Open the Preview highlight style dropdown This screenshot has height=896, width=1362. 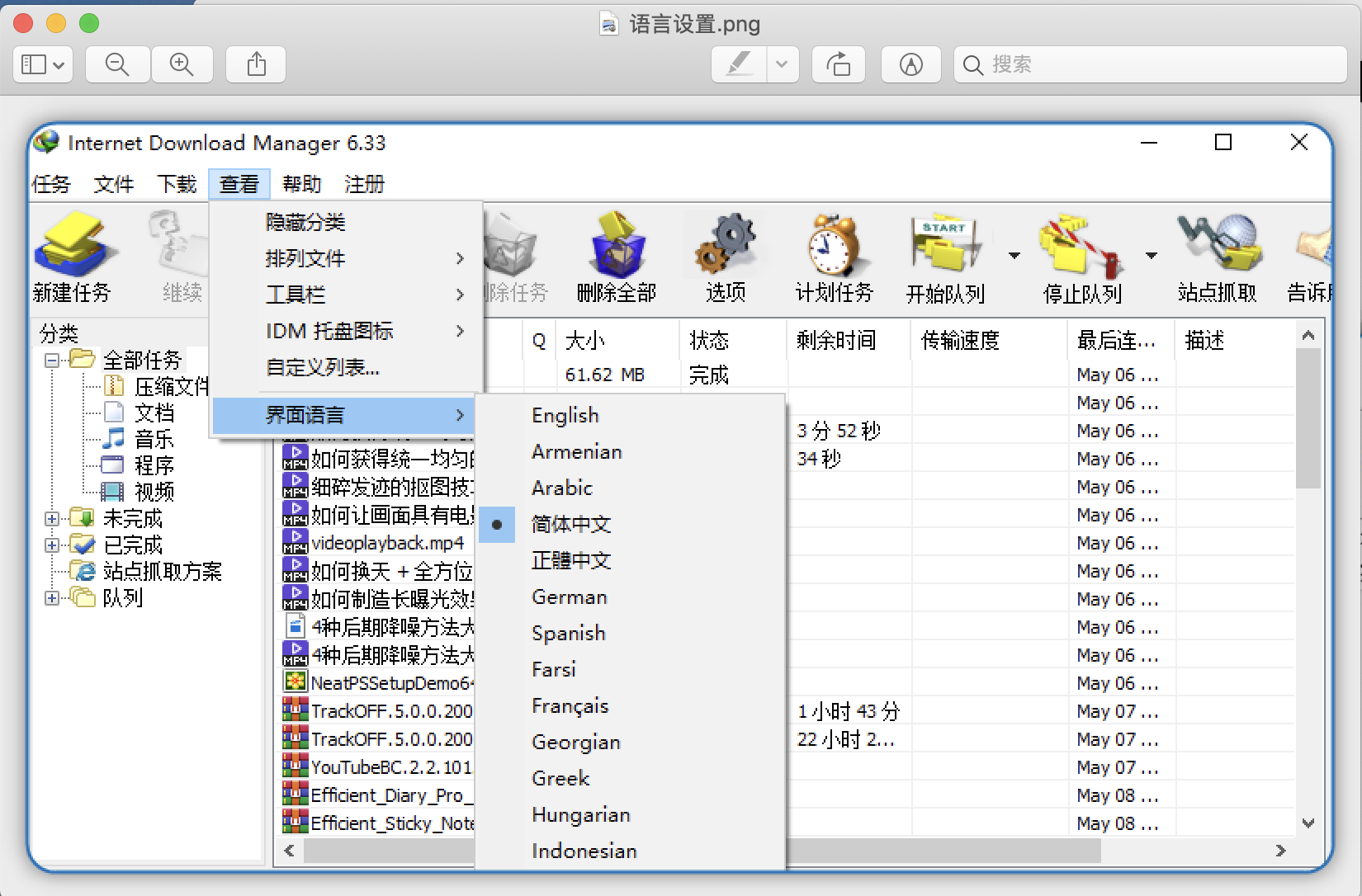(783, 64)
